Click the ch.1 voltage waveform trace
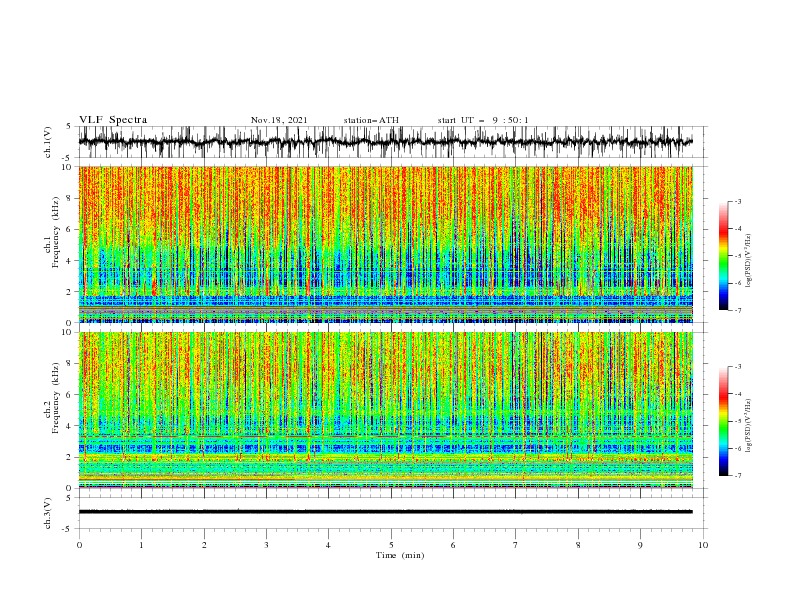 tap(386, 142)
